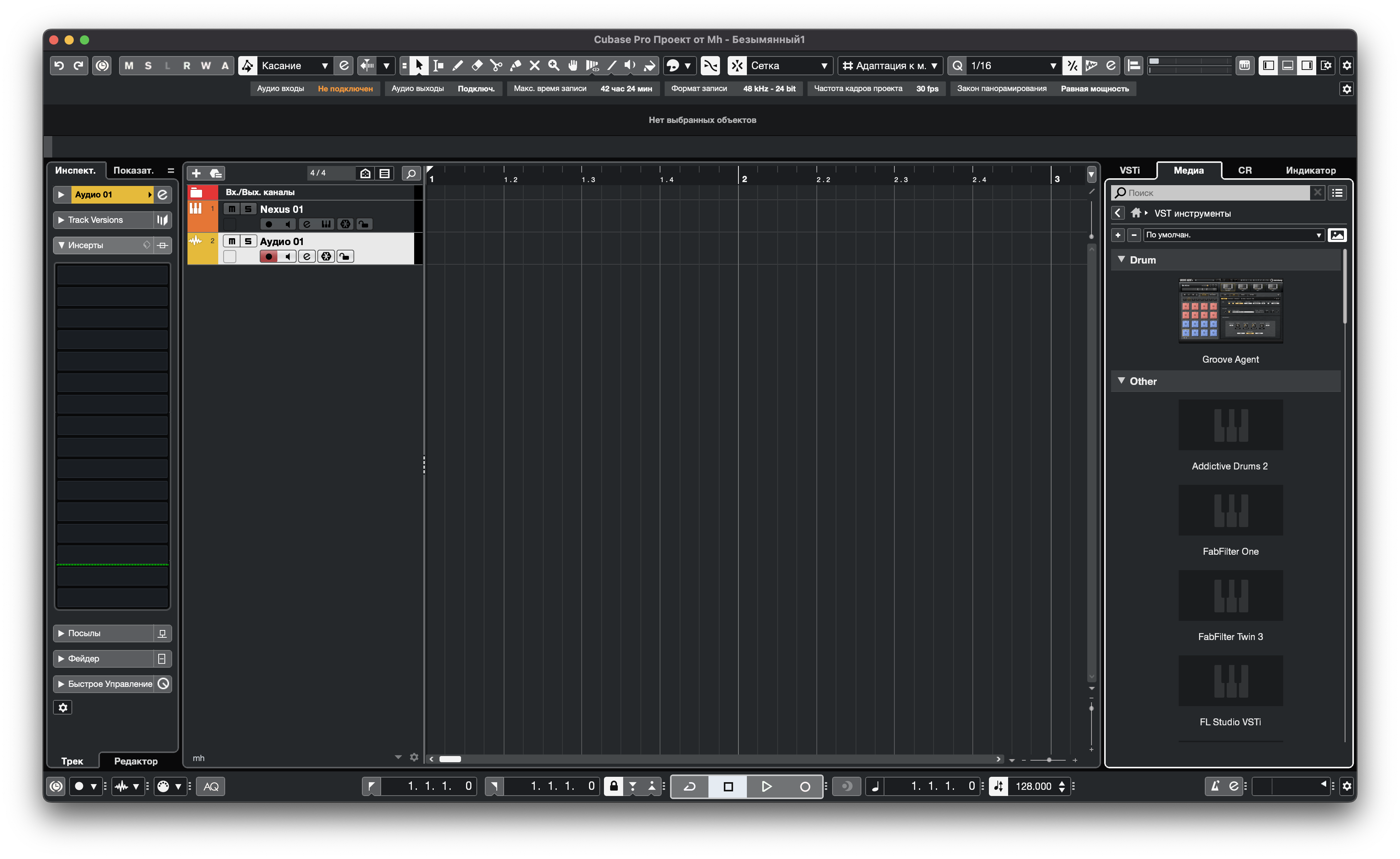
Task: Click the Stop transport button
Action: pyautogui.click(x=728, y=786)
